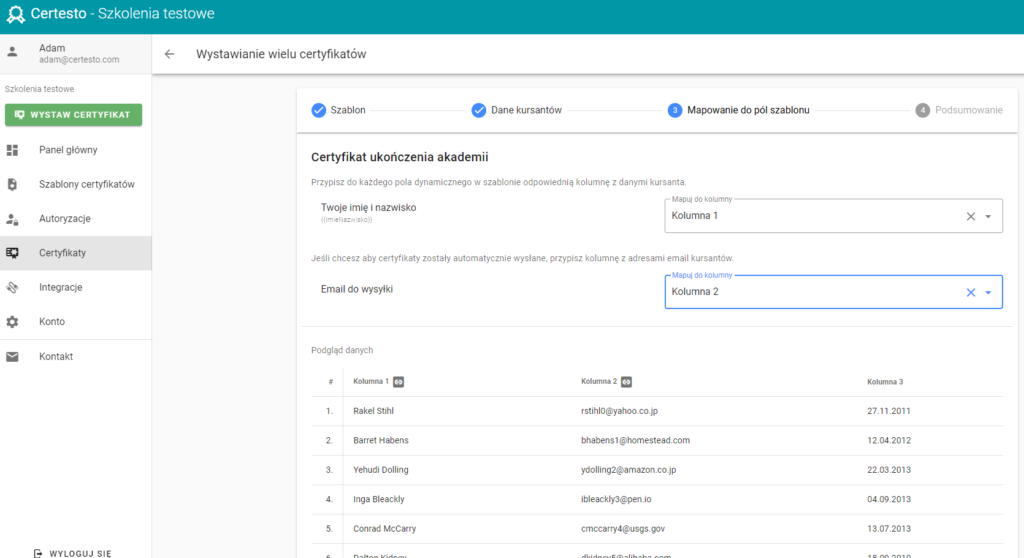Image resolution: width=1024 pixels, height=558 pixels.
Task: Click the Certyfikaty certificate icon
Action: point(12,253)
